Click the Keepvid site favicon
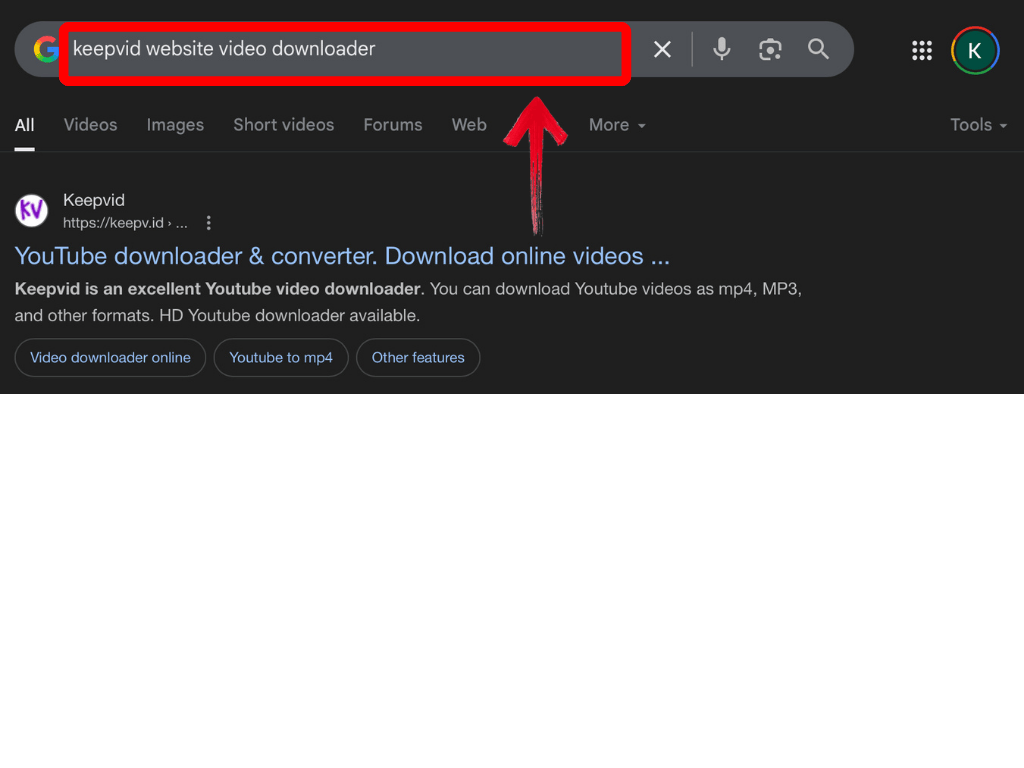Viewport: 1024px width, 768px height. tap(31, 211)
